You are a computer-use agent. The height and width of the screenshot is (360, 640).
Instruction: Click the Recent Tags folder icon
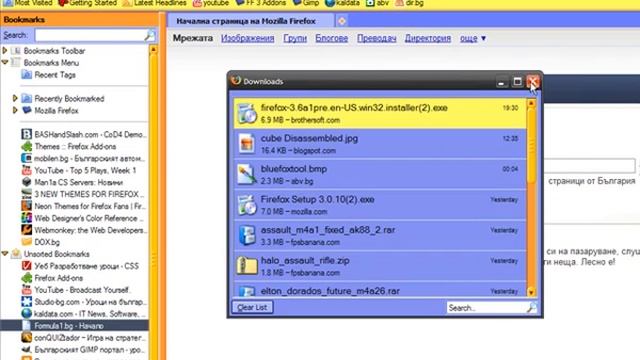tap(27, 75)
